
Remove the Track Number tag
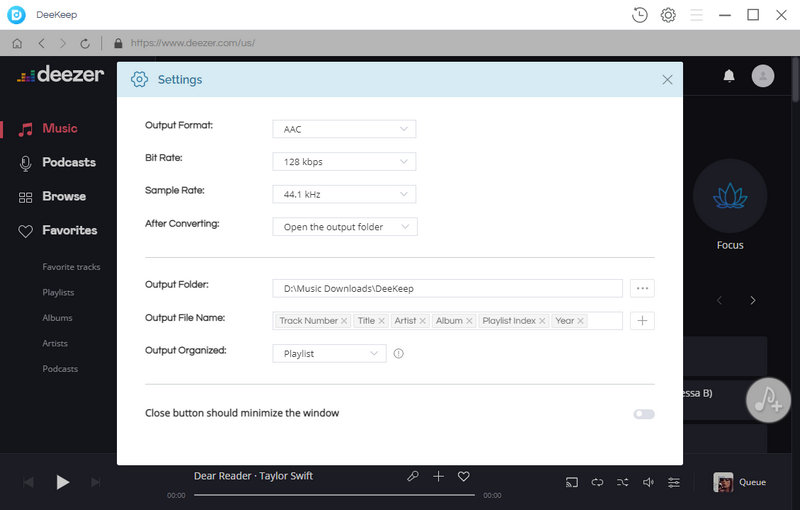344,321
